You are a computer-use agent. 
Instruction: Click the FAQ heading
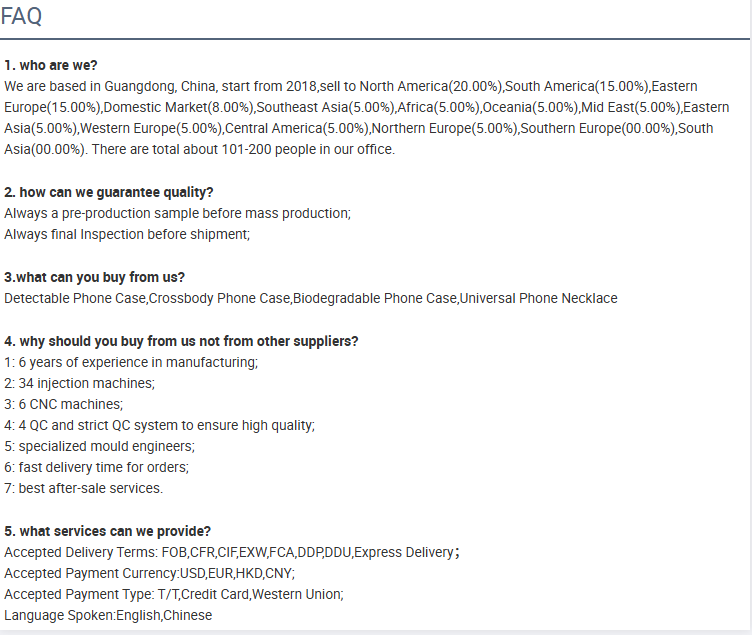pos(22,16)
